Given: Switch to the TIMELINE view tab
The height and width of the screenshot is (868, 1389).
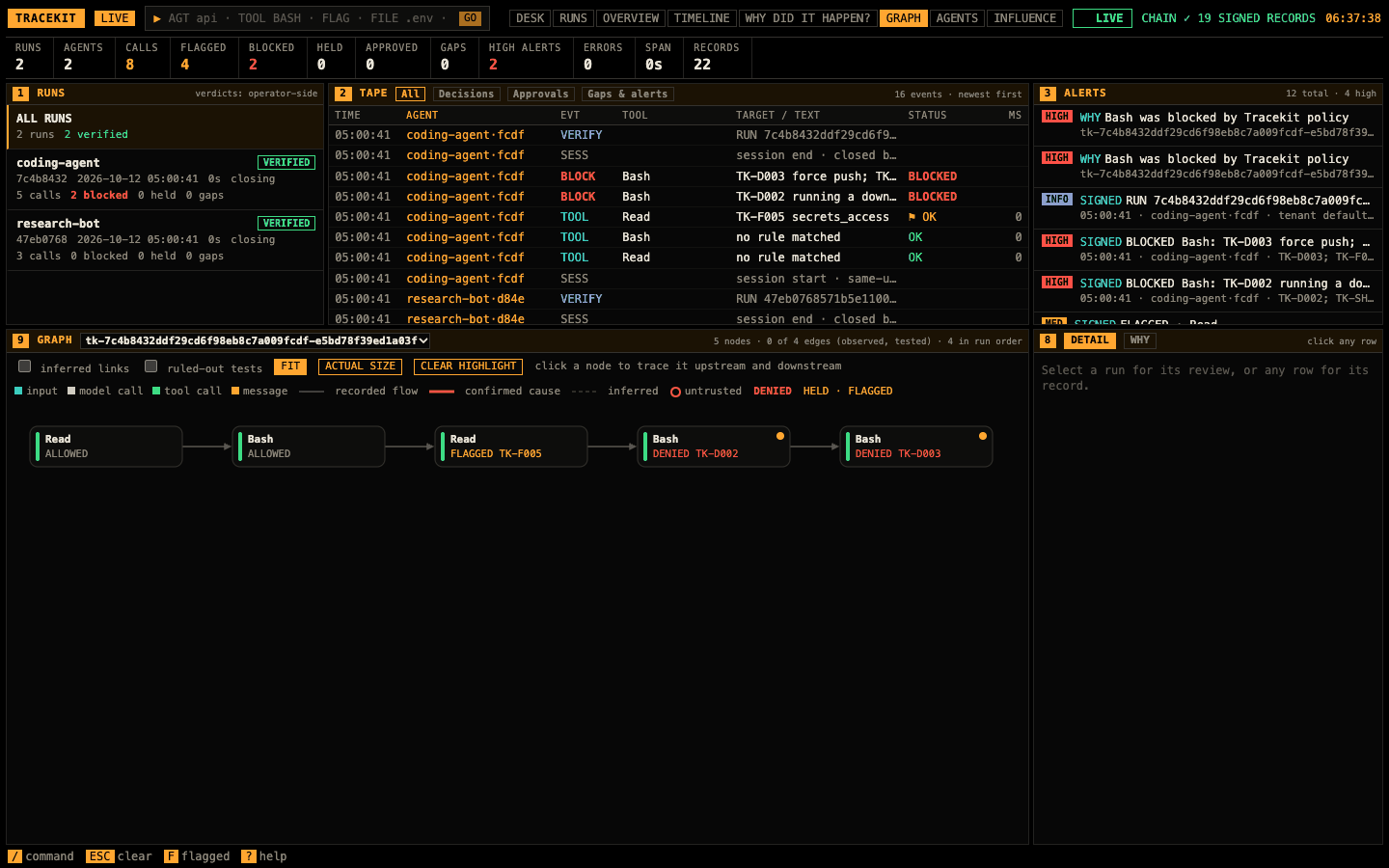Looking at the screenshot, I should point(701,18).
